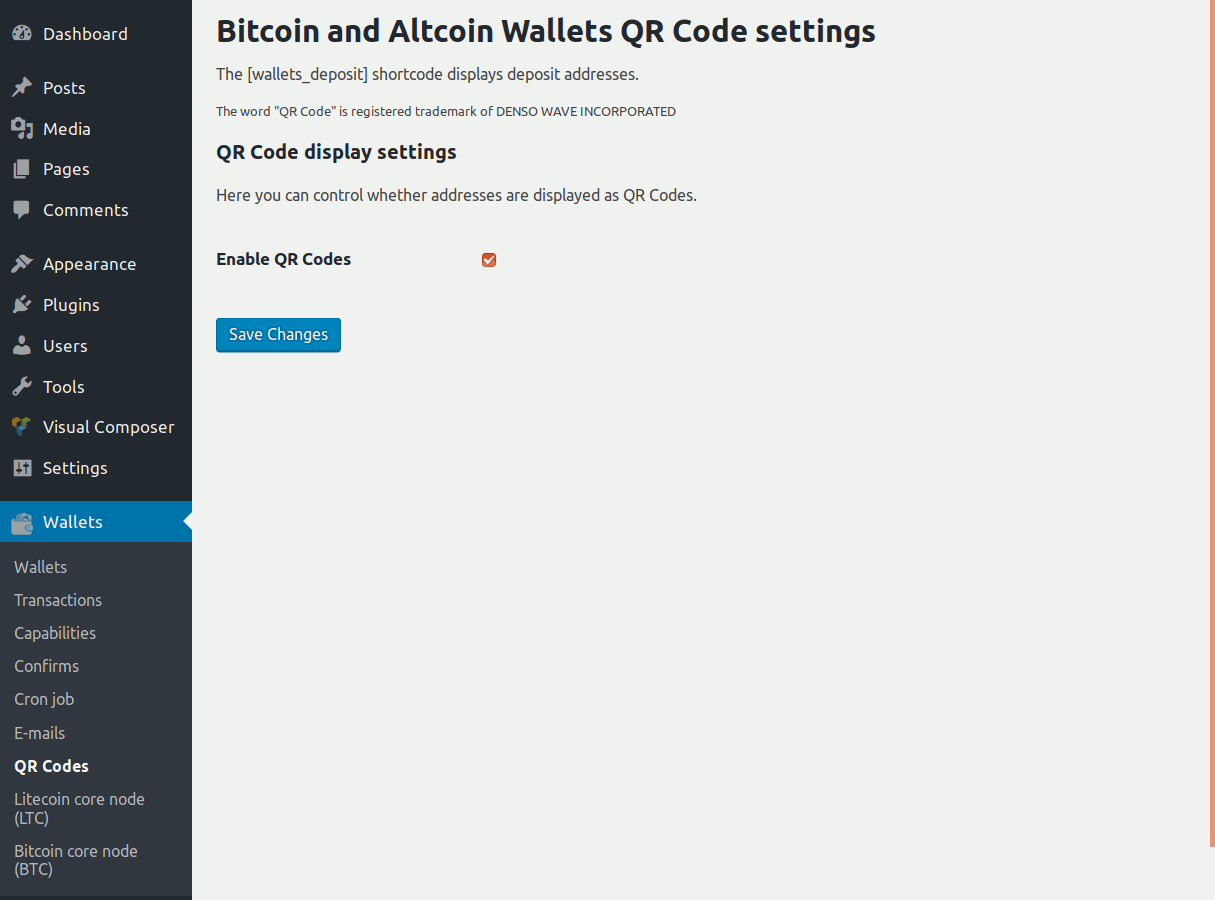Click the Dashboard gauge icon
This screenshot has width=1215, height=900.
[22, 34]
